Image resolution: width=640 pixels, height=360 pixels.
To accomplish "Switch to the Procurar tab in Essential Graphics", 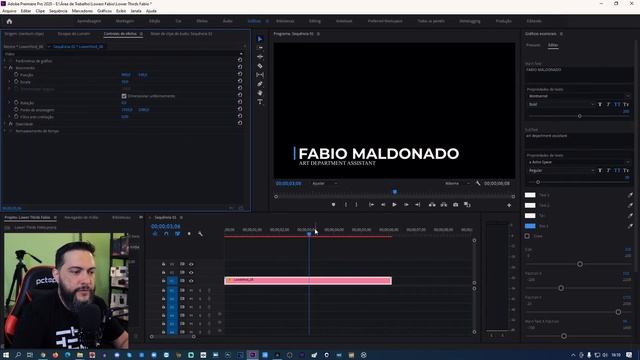I will point(533,45).
